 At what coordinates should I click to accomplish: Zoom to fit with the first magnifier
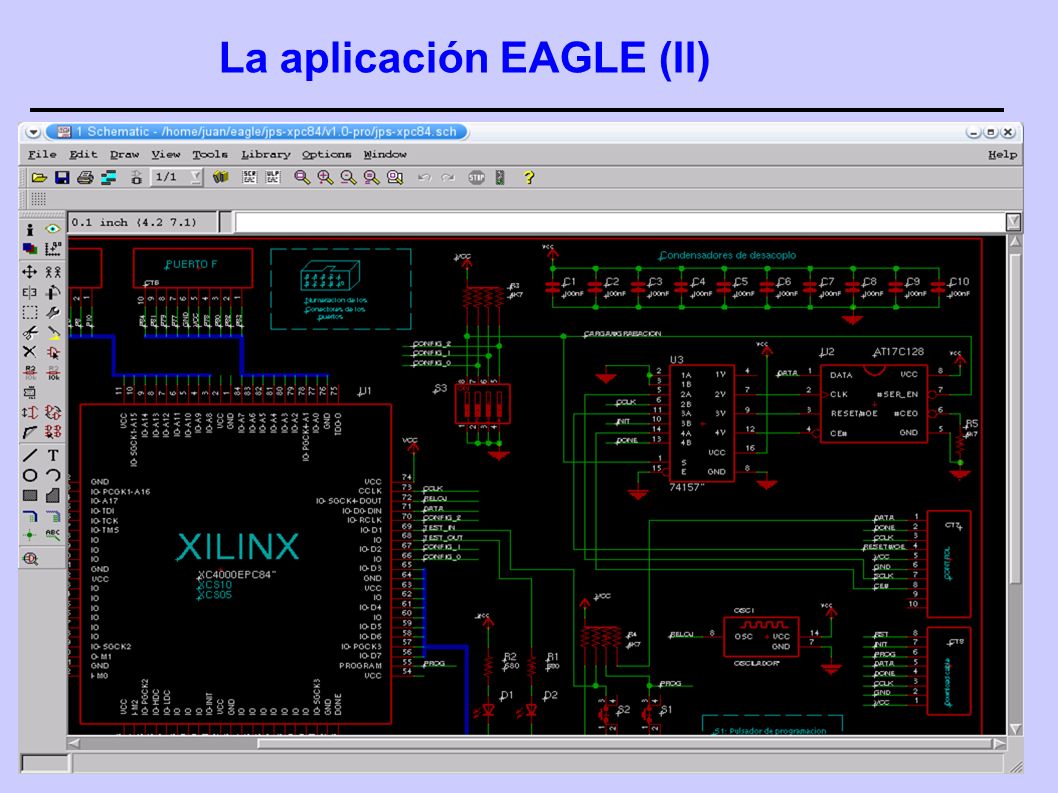(x=302, y=177)
